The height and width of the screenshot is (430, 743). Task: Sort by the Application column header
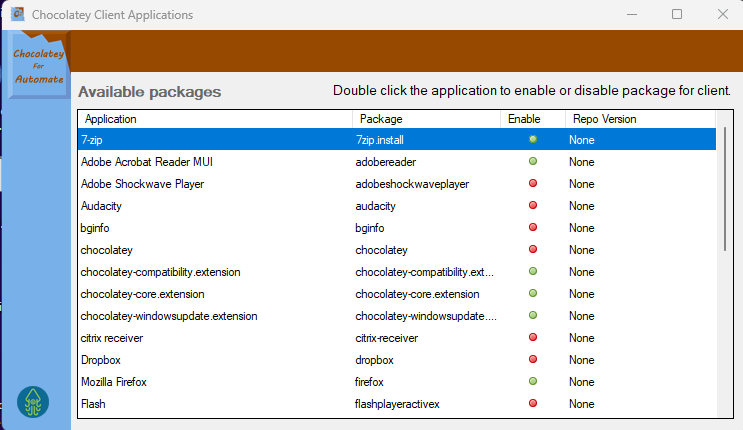(214, 119)
